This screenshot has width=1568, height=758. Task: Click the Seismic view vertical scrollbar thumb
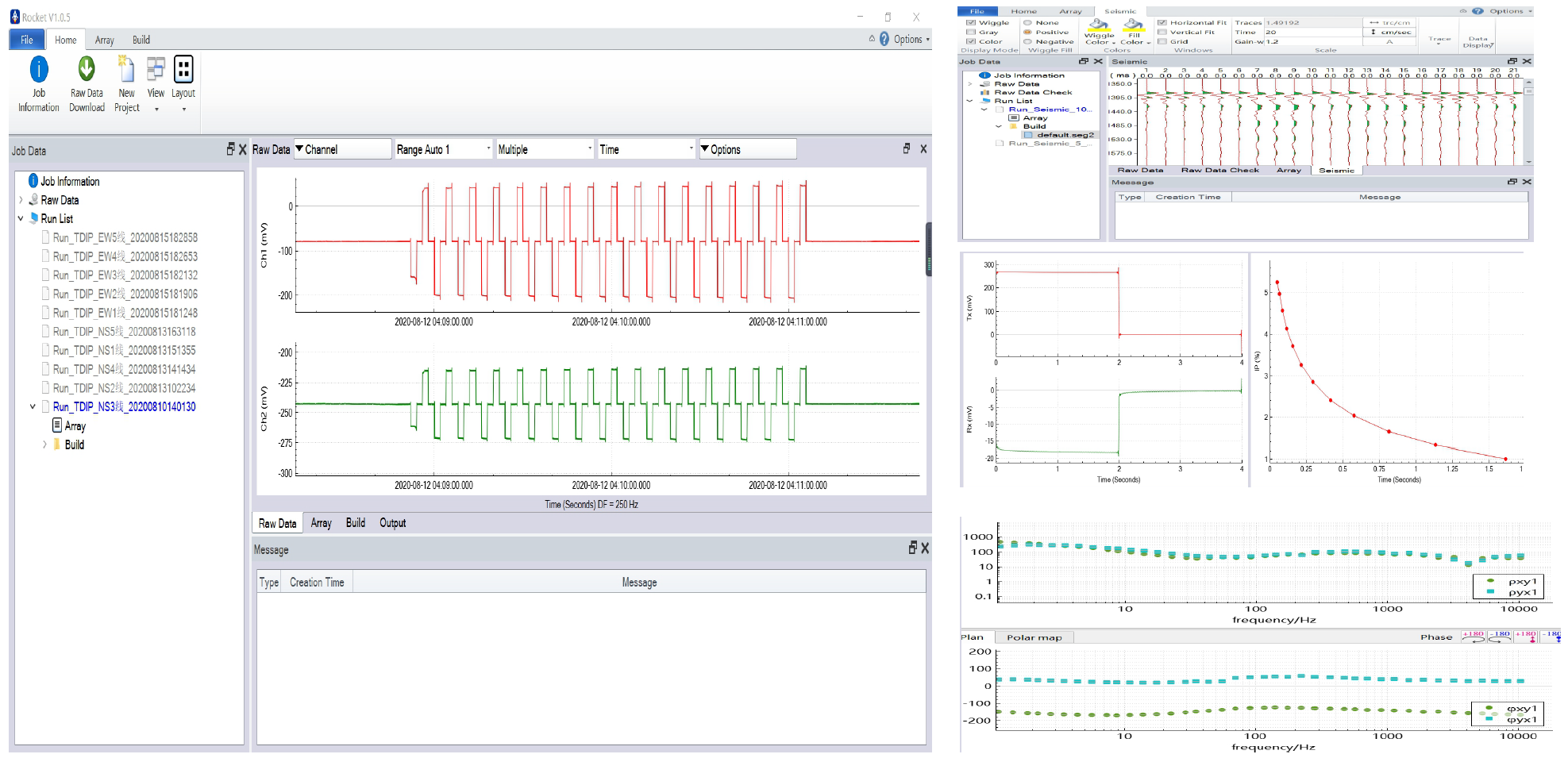tap(1529, 91)
